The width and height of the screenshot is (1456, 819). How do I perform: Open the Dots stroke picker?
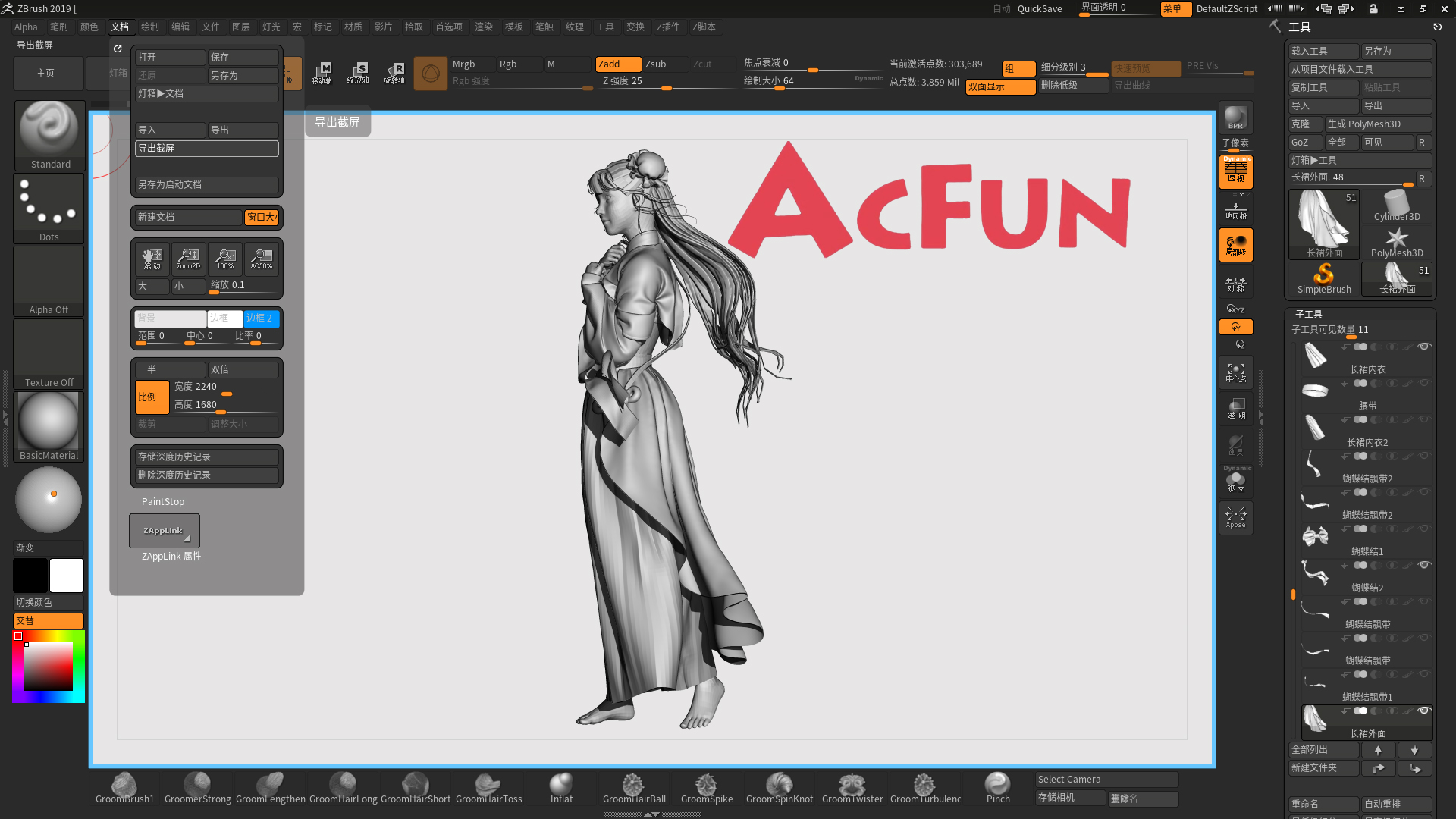49,208
